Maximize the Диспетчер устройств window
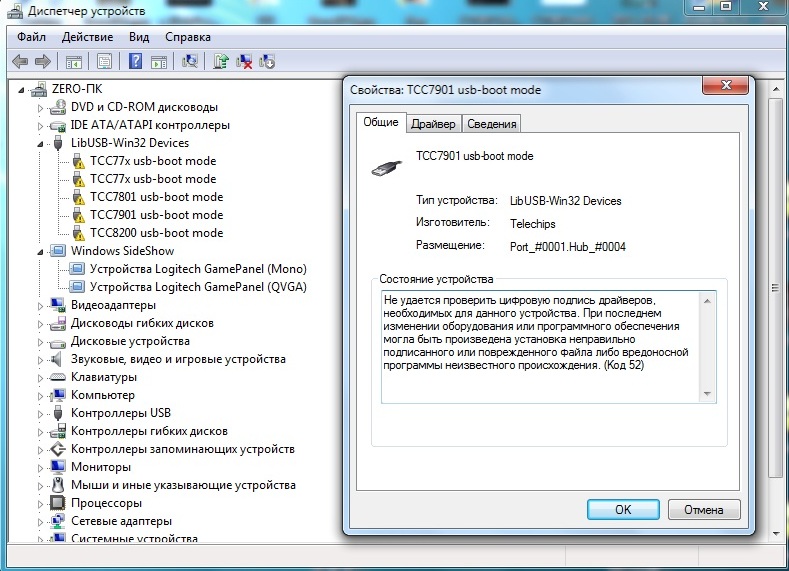The width and height of the screenshot is (789, 571). (726, 7)
